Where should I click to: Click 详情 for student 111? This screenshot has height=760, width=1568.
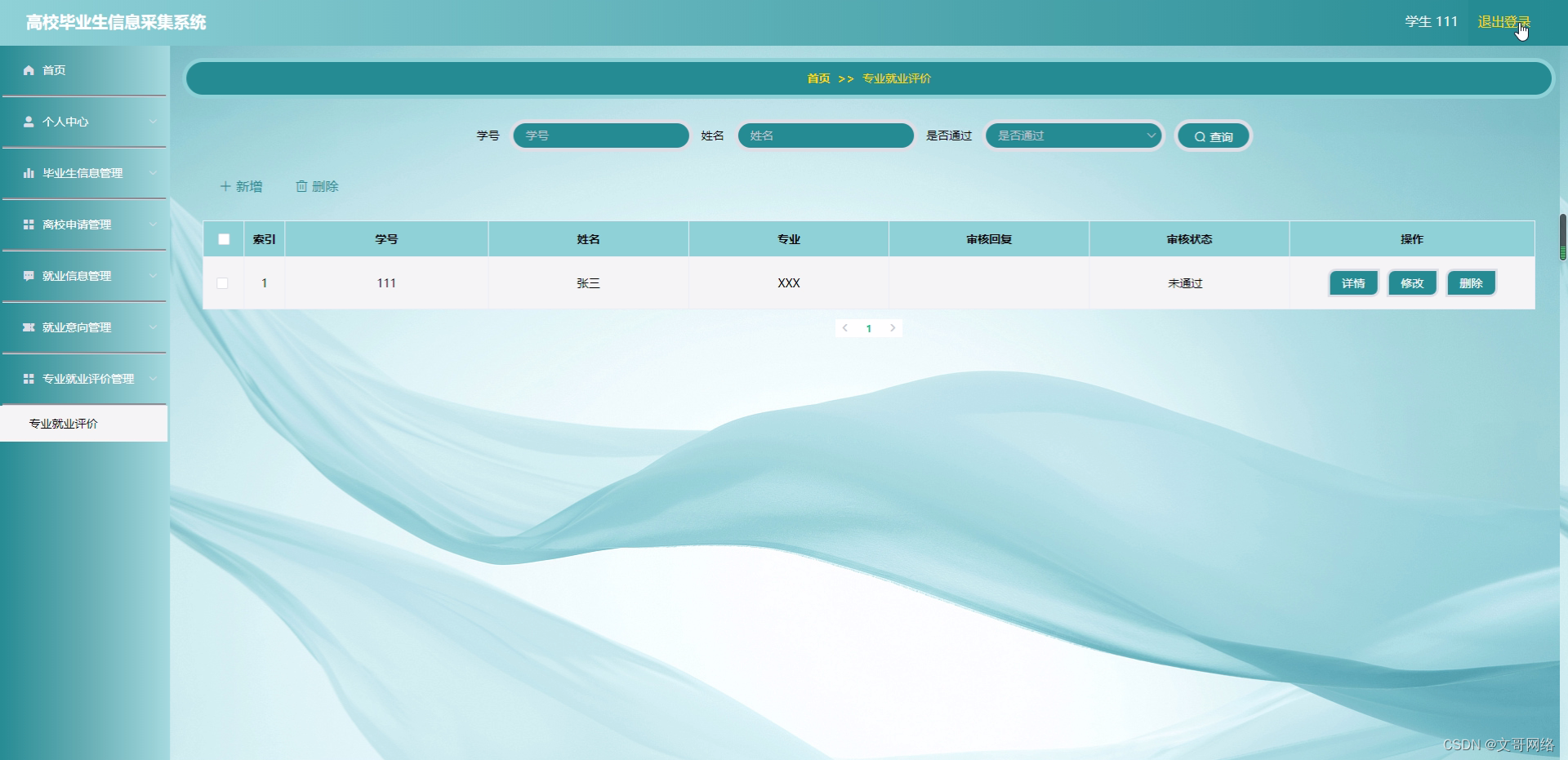point(1352,283)
